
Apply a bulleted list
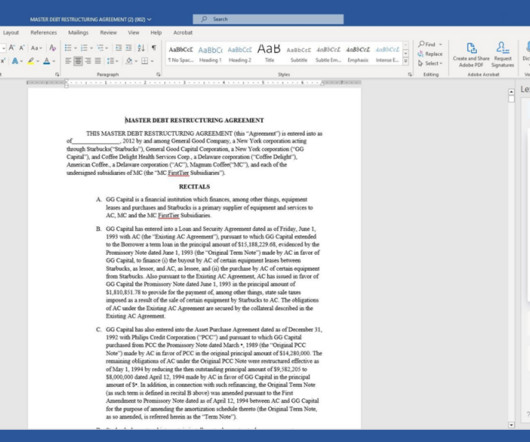tap(68, 48)
